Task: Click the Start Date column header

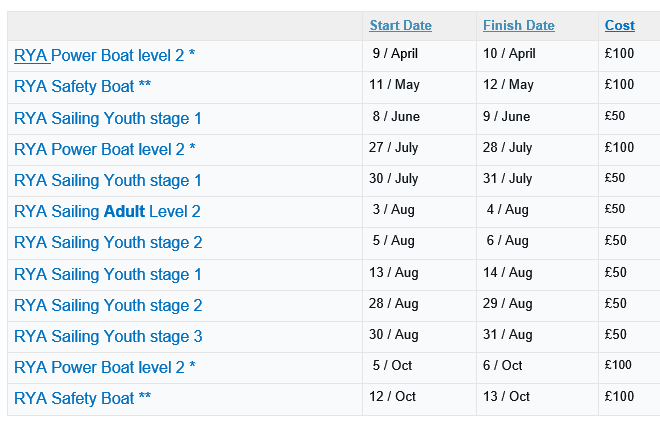Action: [400, 26]
